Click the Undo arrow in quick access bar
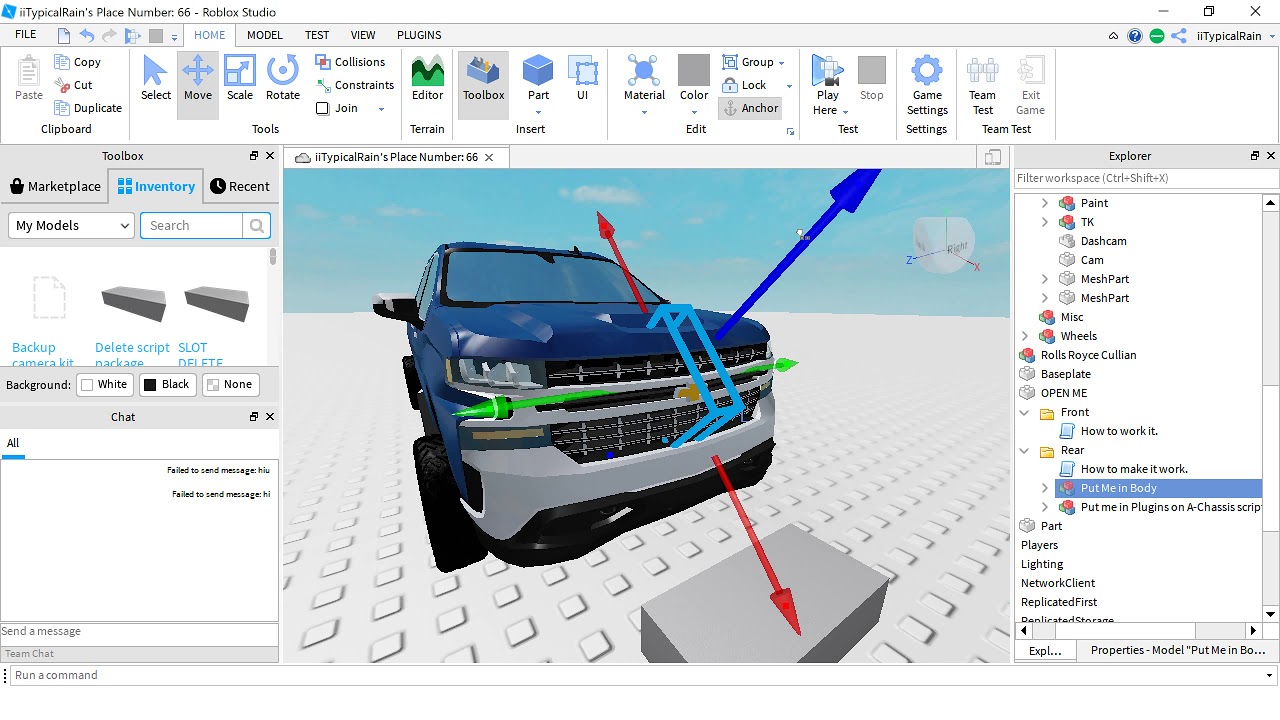Screen dimensions: 1280x720 (87, 35)
